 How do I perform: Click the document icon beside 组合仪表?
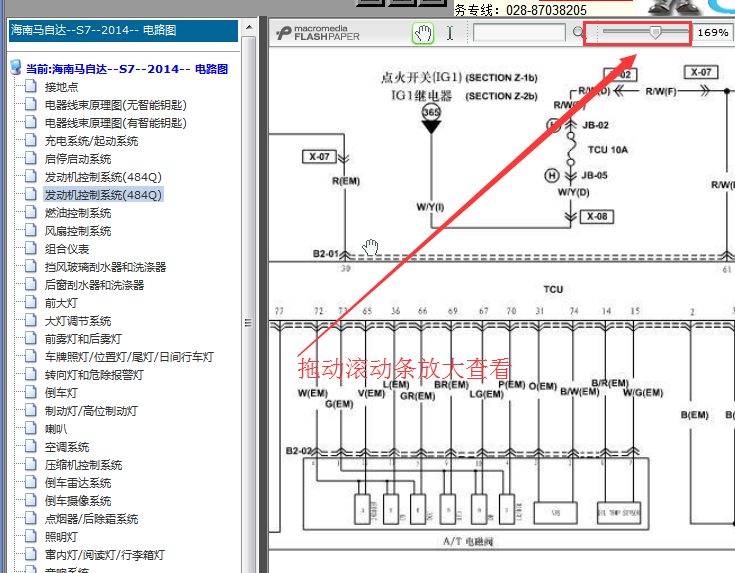click(31, 249)
